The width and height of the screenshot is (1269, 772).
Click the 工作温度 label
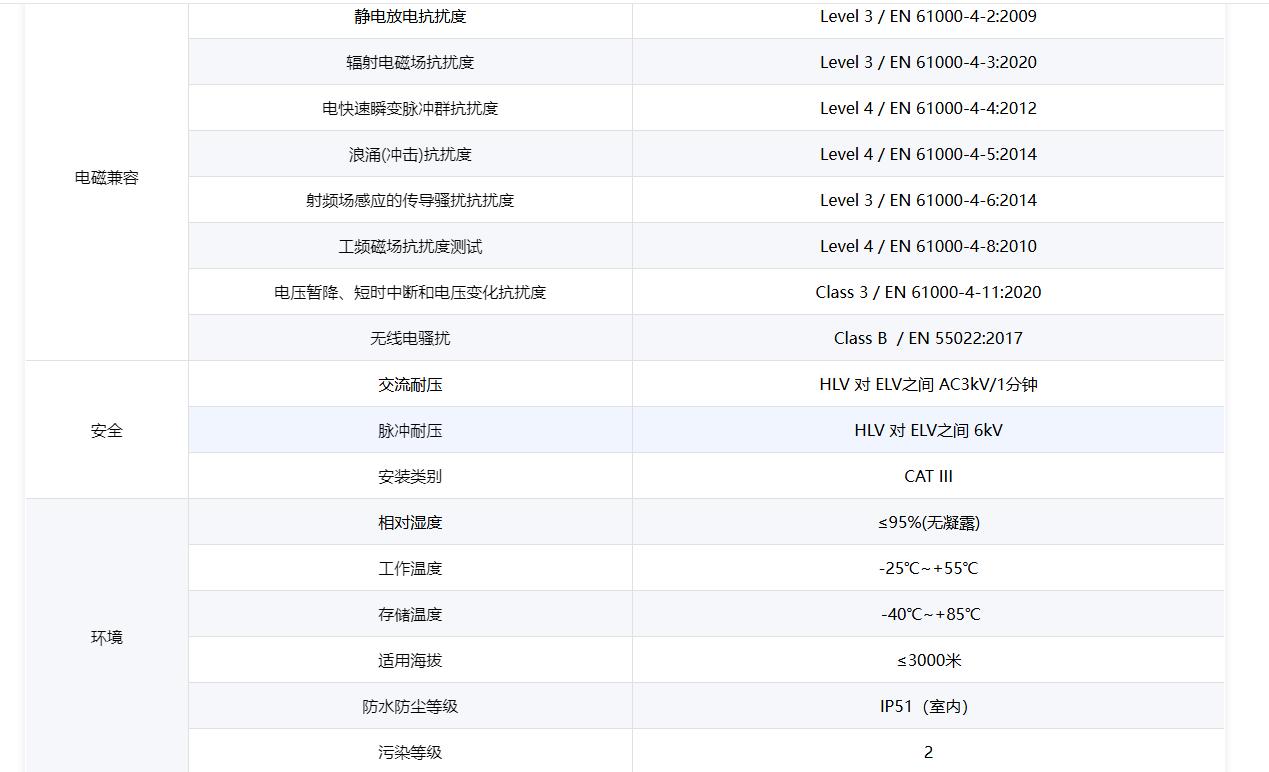tap(410, 568)
